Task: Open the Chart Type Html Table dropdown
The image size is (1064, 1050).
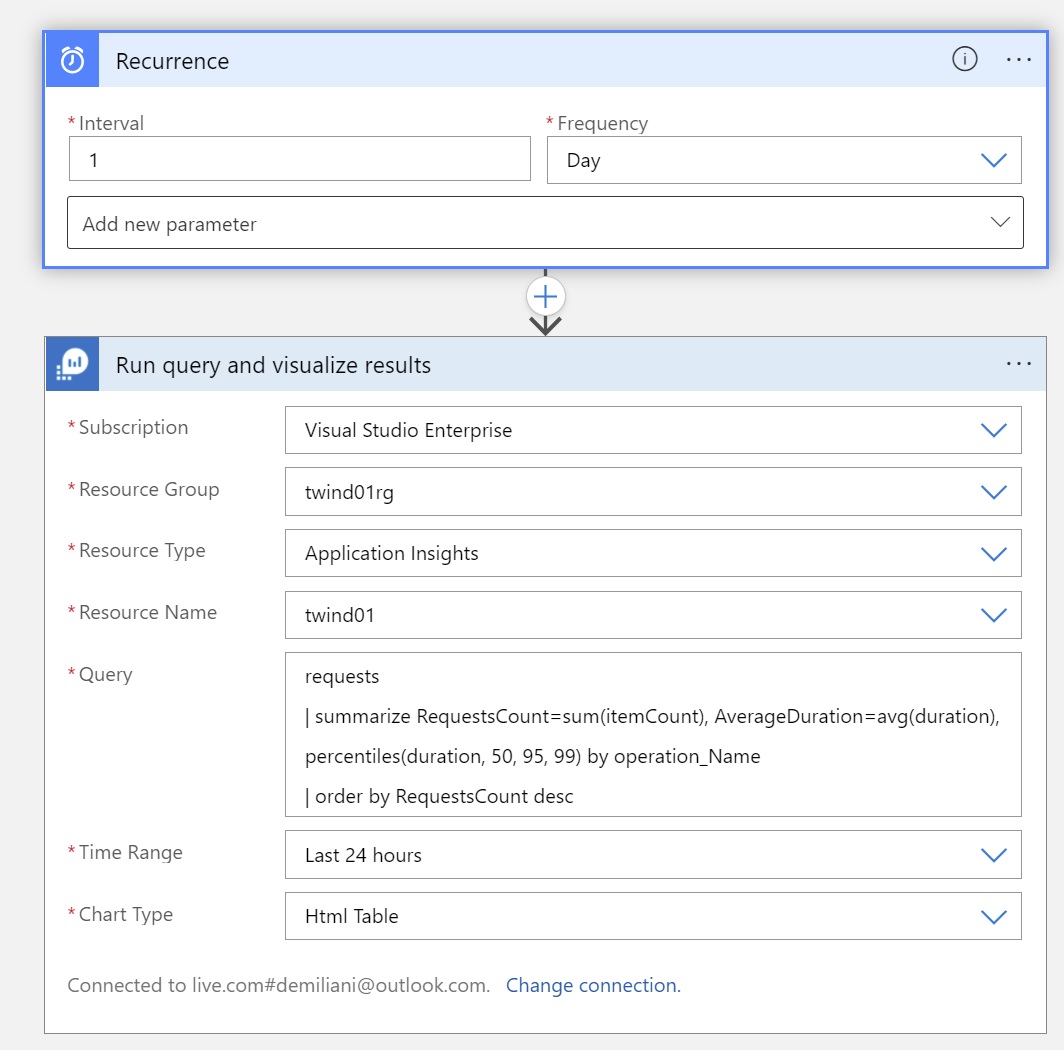Action: (x=652, y=916)
